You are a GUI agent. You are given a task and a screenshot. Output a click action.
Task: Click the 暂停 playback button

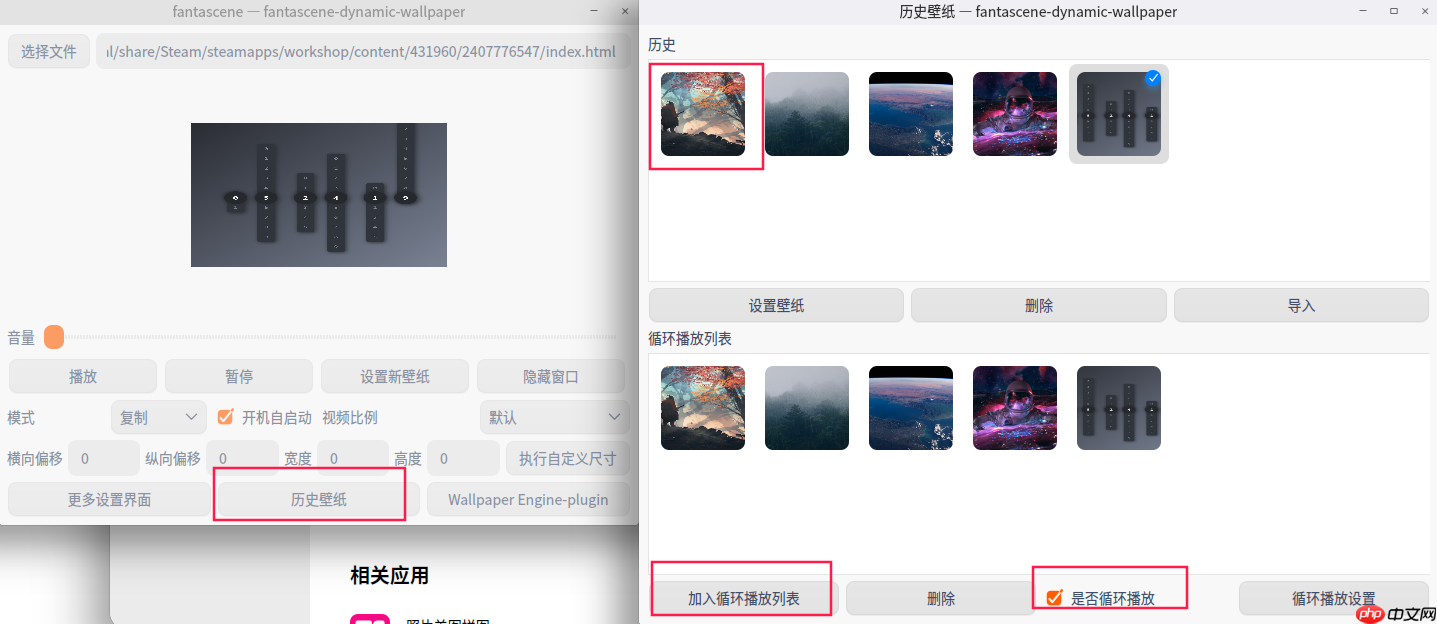pyautogui.click(x=239, y=376)
